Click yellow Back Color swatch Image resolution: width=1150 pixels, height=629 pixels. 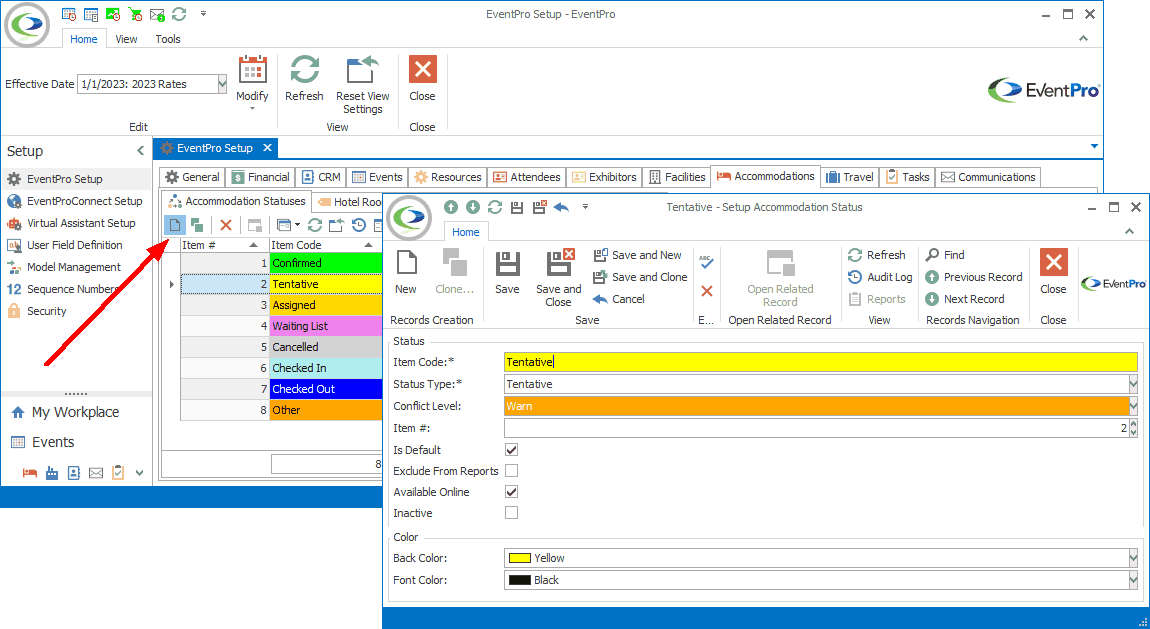point(520,559)
